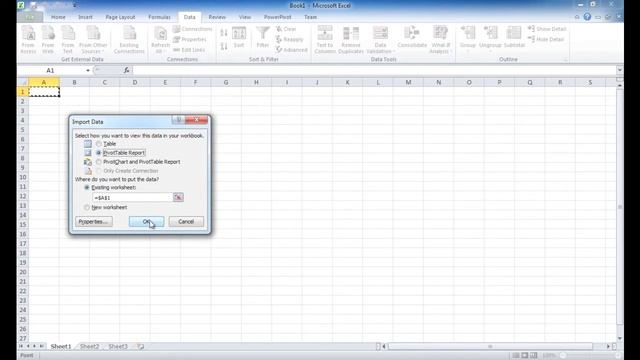This screenshot has width=640, height=360.
Task: Switch to Page Layout view icon
Action: click(524, 356)
